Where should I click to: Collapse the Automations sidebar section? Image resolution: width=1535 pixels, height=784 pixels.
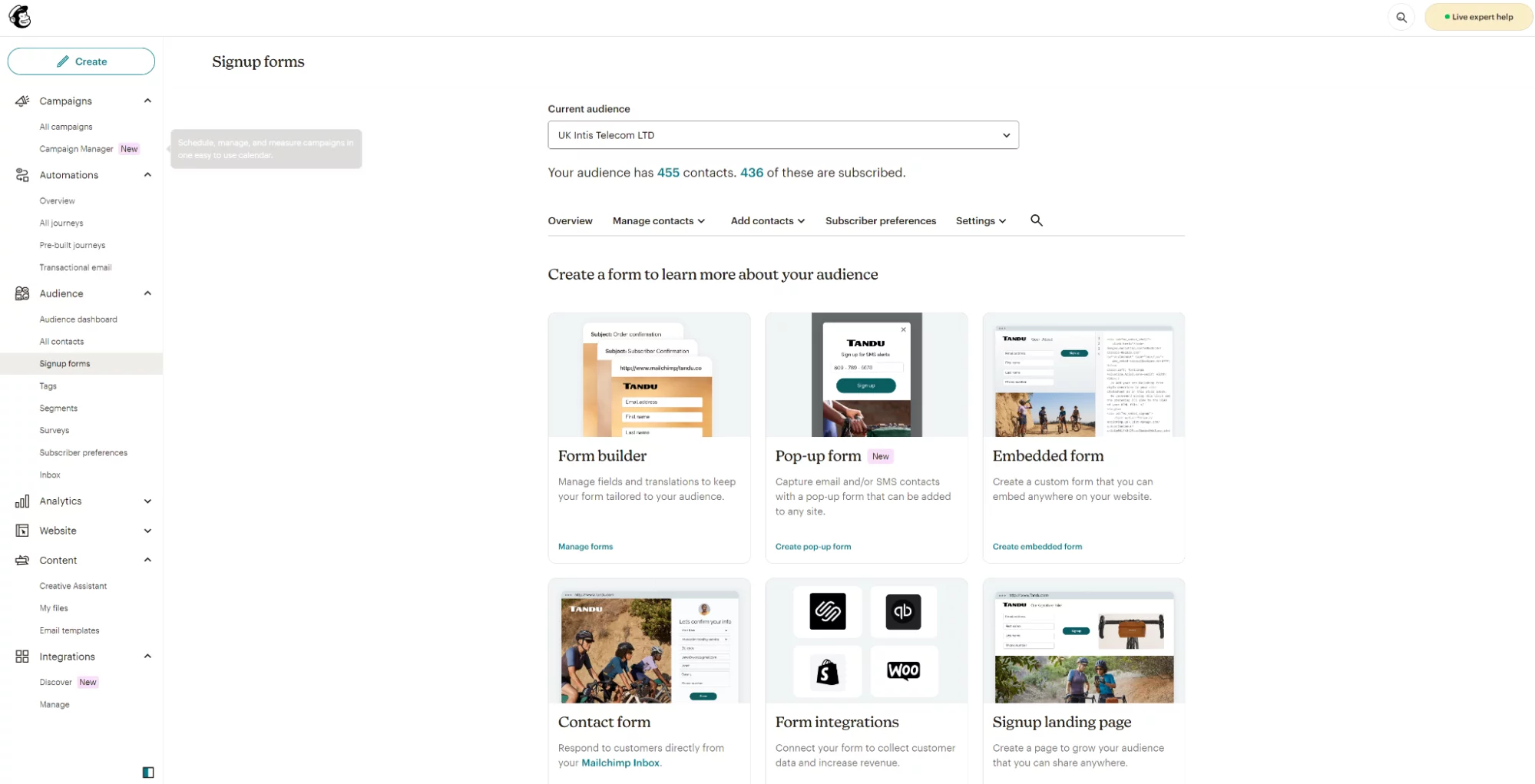(147, 175)
